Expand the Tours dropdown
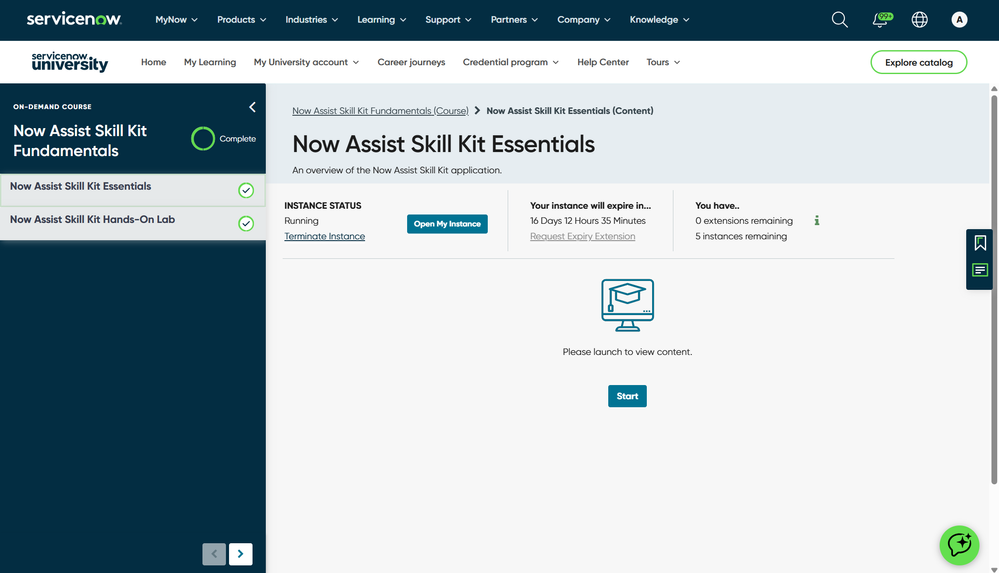The height and width of the screenshot is (573, 999). [663, 62]
